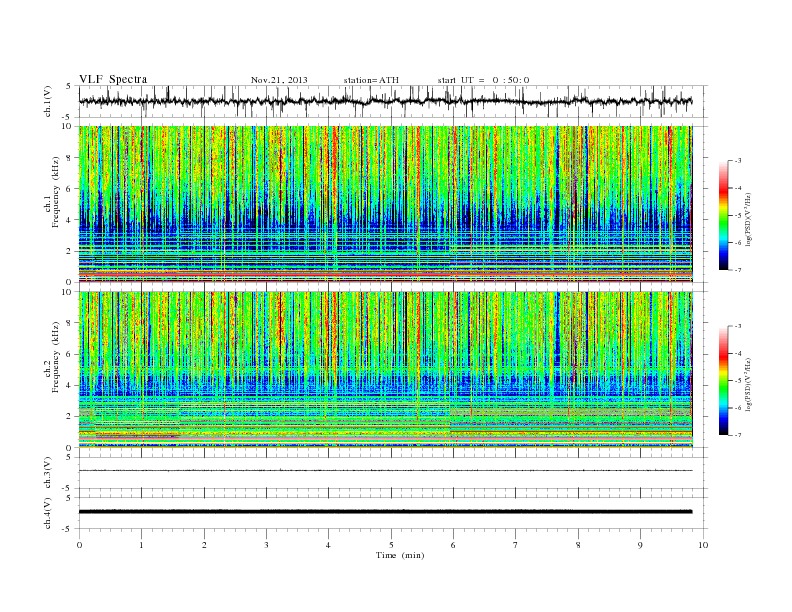
Task: Click the time axis tick label "1"
Action: 141,545
